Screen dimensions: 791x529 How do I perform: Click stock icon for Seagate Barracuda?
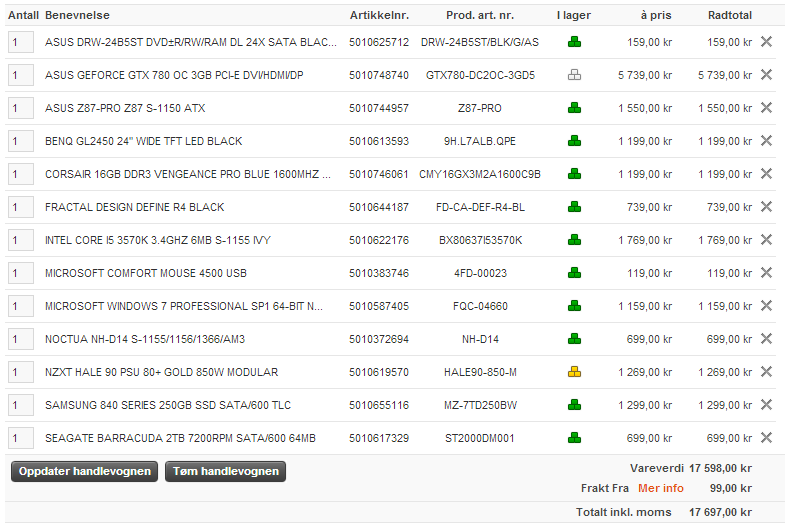tap(574, 438)
